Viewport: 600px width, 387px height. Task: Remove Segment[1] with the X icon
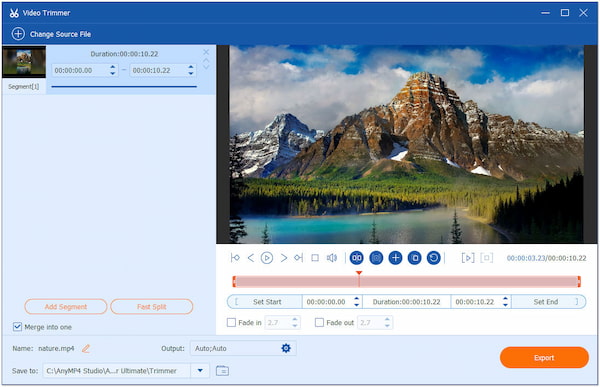[x=206, y=52]
